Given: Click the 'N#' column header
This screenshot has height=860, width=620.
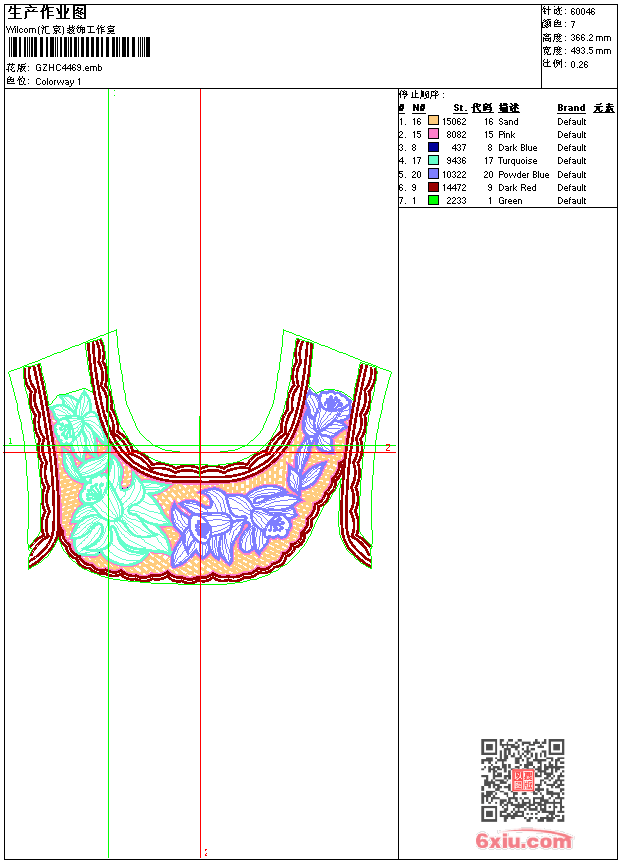Looking at the screenshot, I should pos(419,108).
